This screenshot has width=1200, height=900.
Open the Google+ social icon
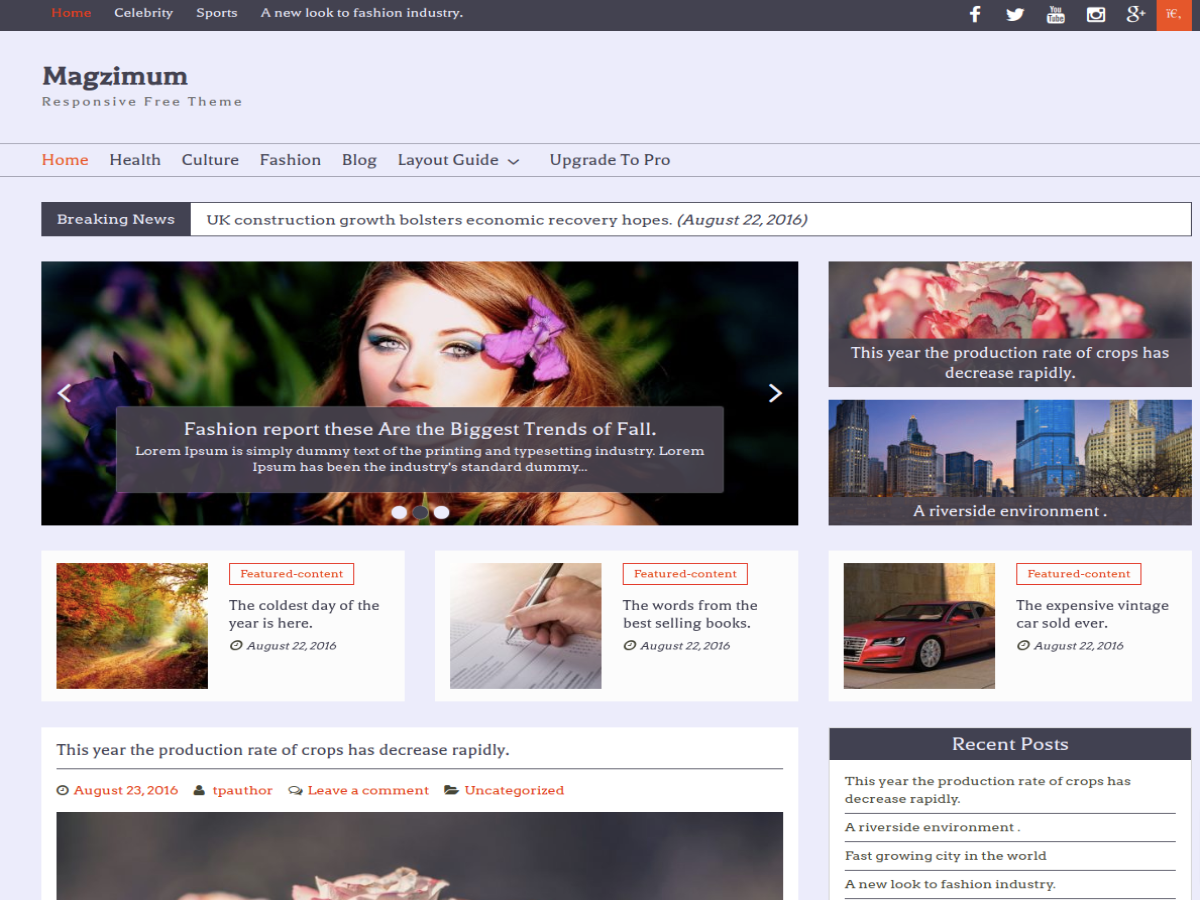click(x=1135, y=14)
